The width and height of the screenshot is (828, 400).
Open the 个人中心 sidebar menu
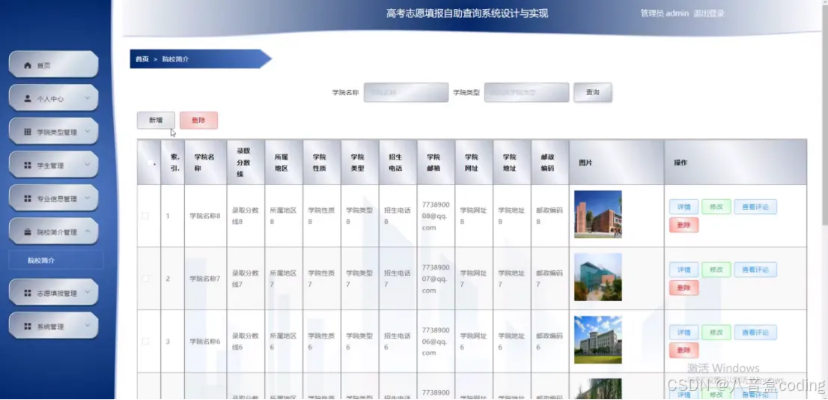[x=54, y=98]
